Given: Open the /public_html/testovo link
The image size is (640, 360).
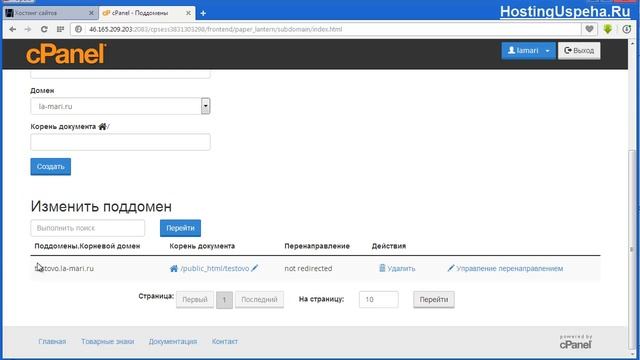Looking at the screenshot, I should coord(215,269).
